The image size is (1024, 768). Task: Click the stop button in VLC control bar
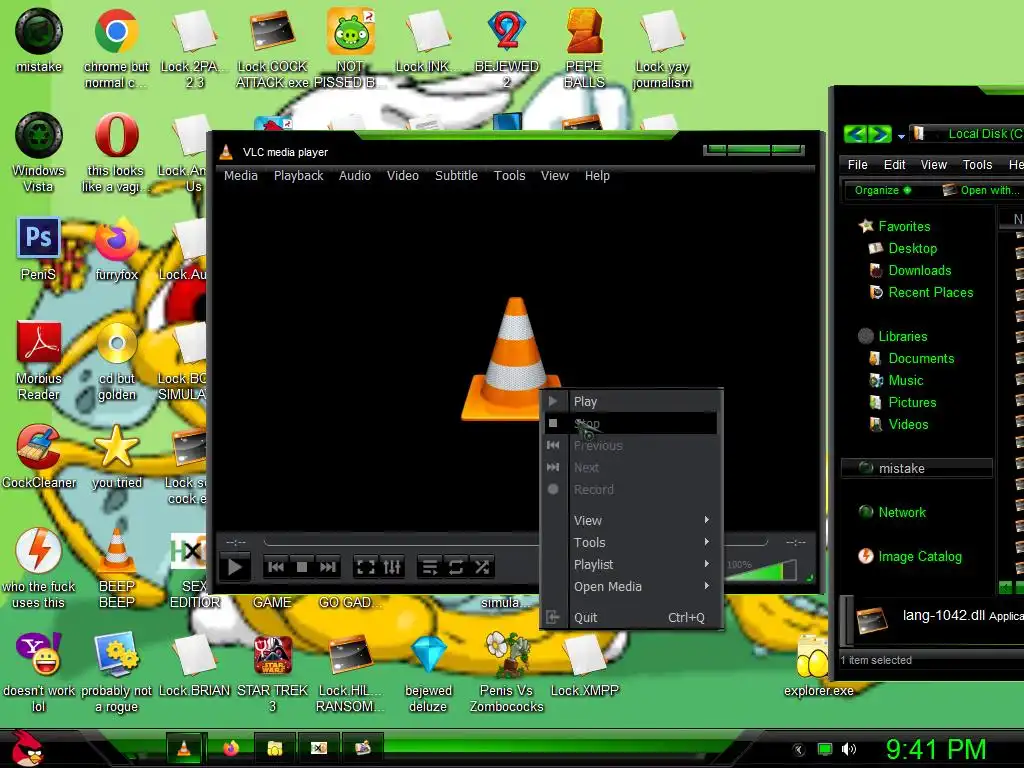click(302, 567)
